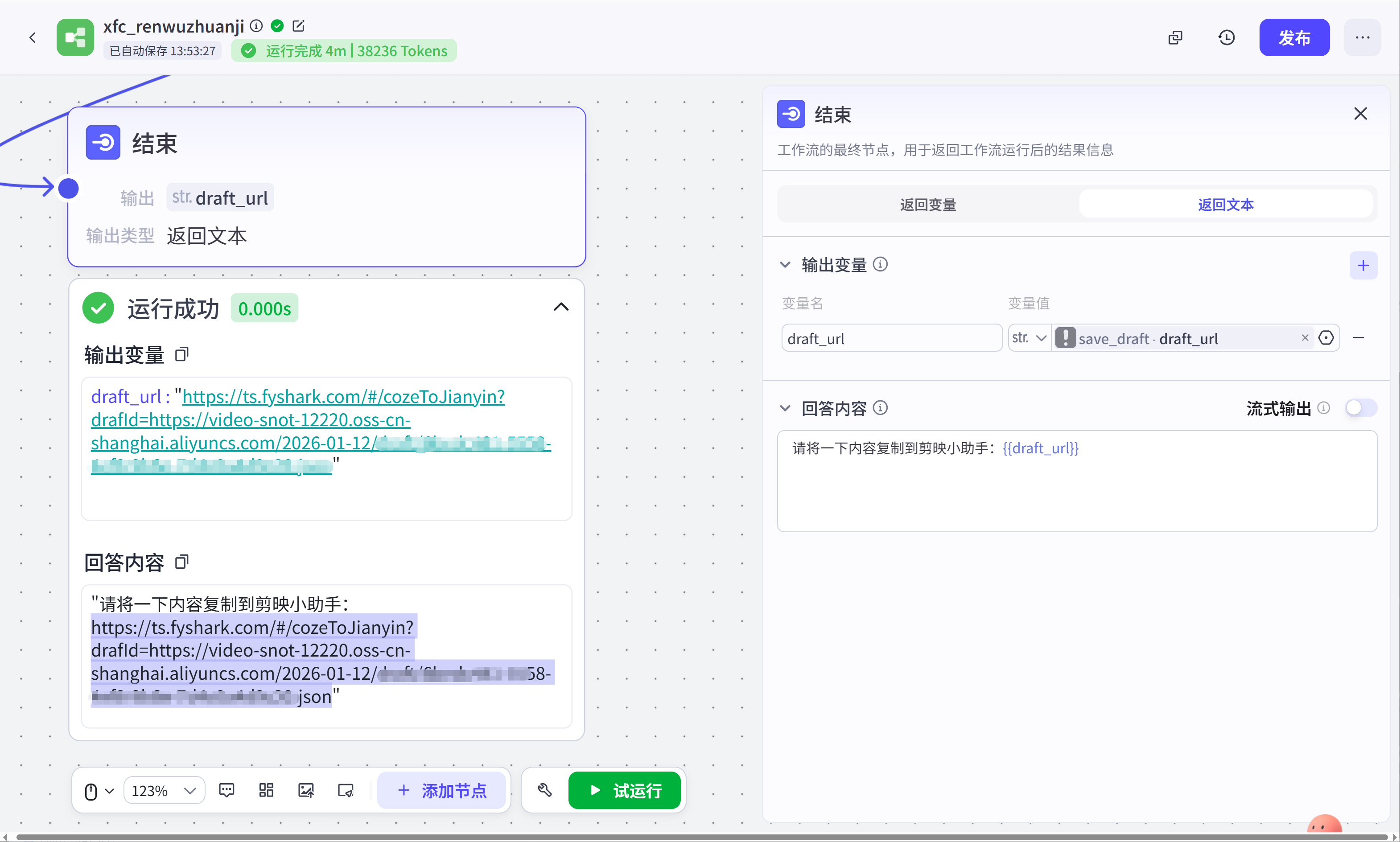Click the edit icon next to workflow name
Screen dimensions: 1400x842
tap(298, 25)
